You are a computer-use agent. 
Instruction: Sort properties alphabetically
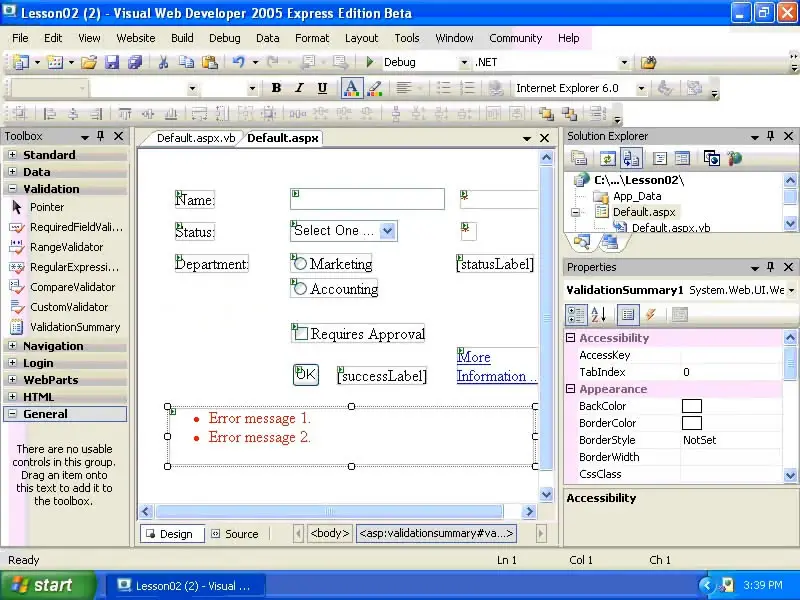598,314
